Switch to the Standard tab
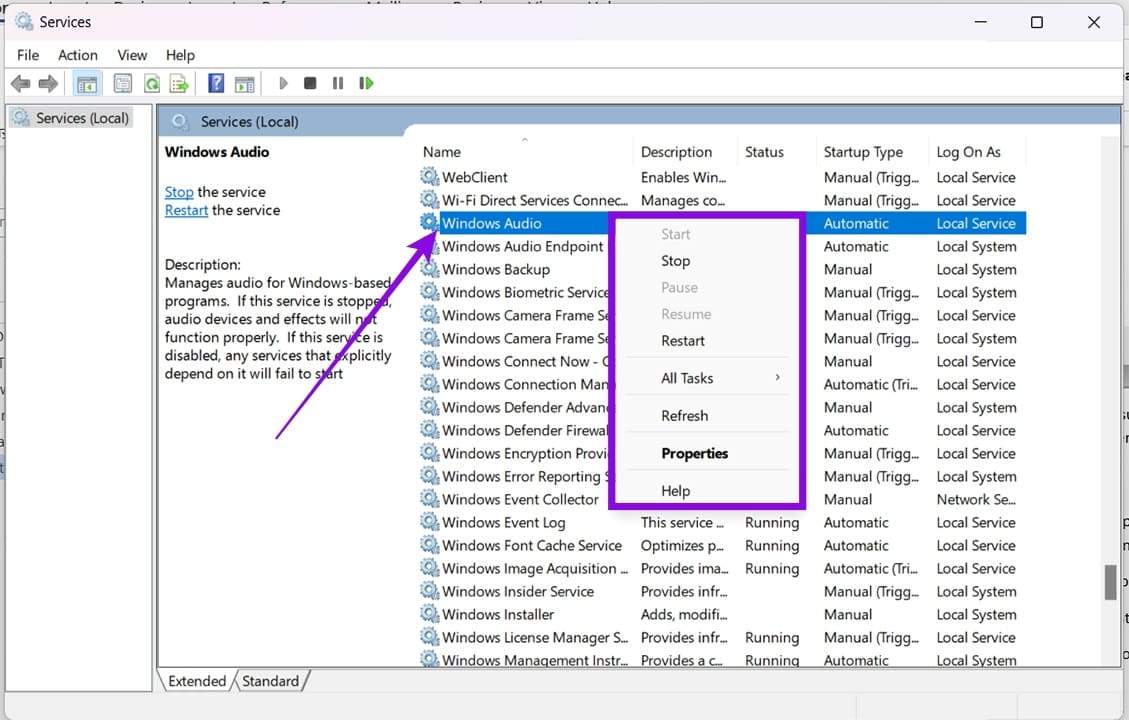This screenshot has height=720, width=1129. pos(270,680)
